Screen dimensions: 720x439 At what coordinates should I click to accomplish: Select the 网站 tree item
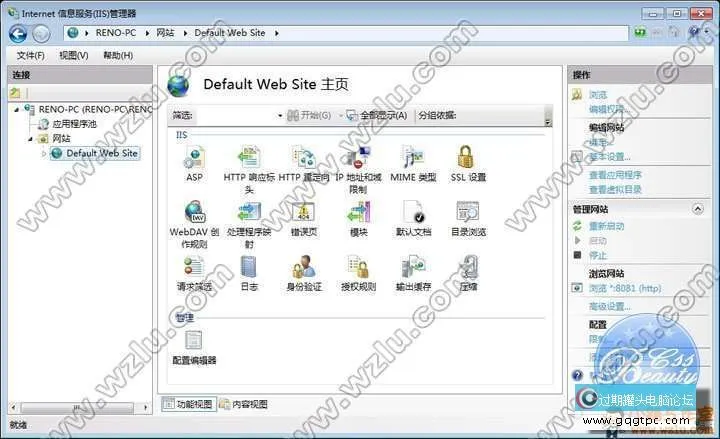61,139
